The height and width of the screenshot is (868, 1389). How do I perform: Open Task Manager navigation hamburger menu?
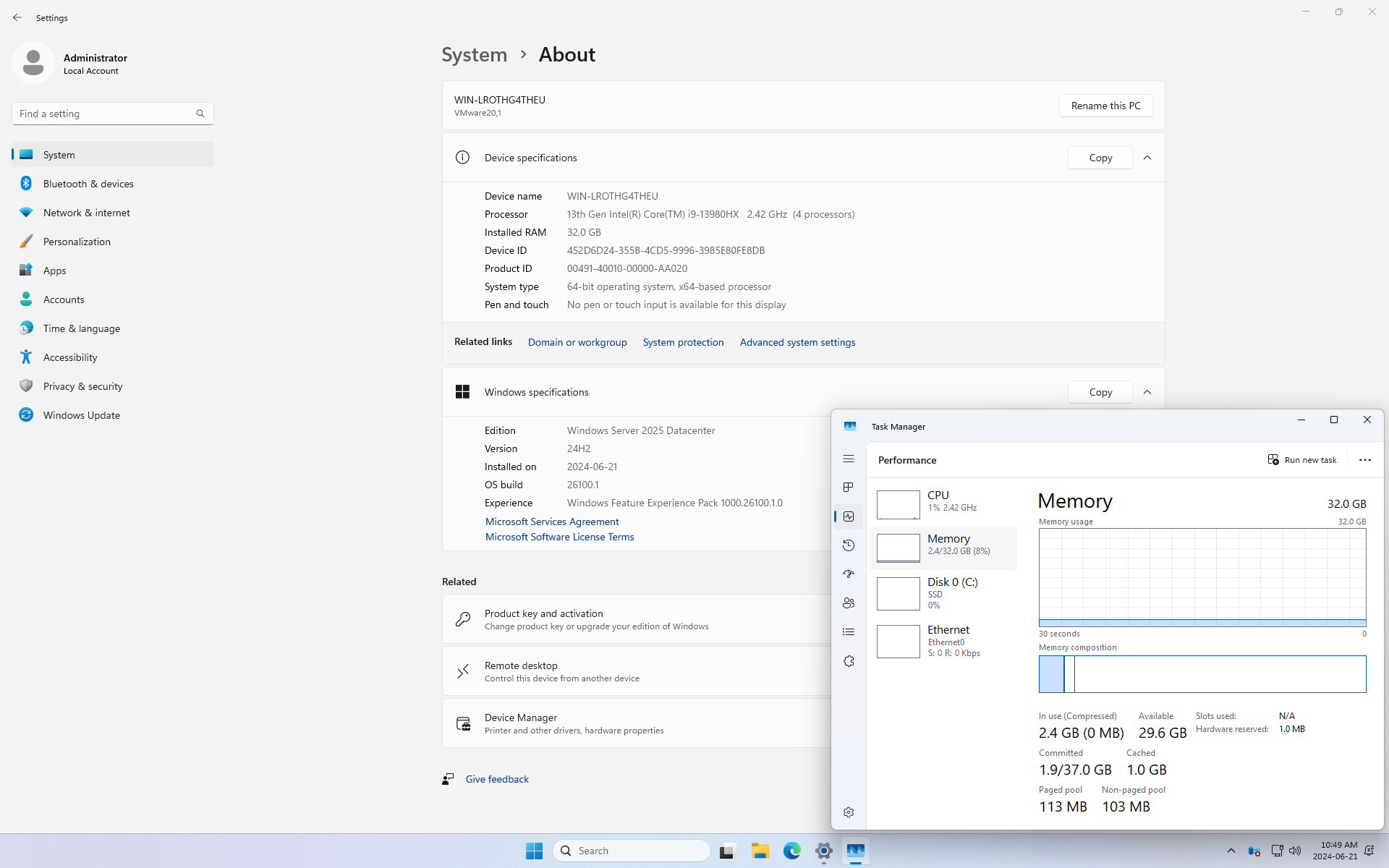[x=849, y=459]
